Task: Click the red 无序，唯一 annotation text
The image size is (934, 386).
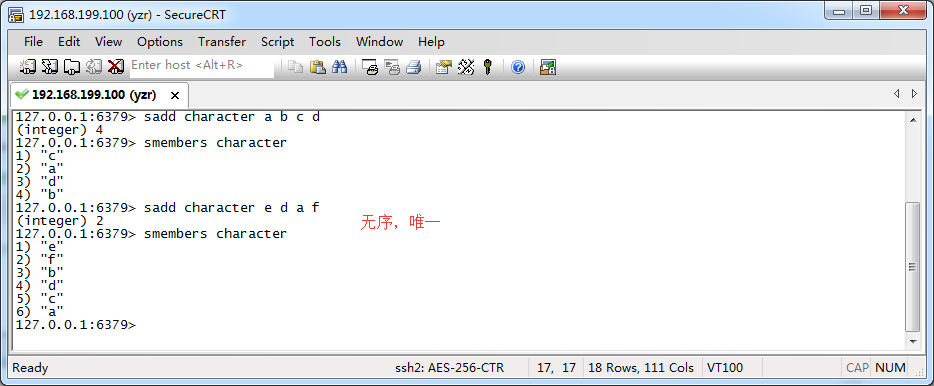Action: 400,223
